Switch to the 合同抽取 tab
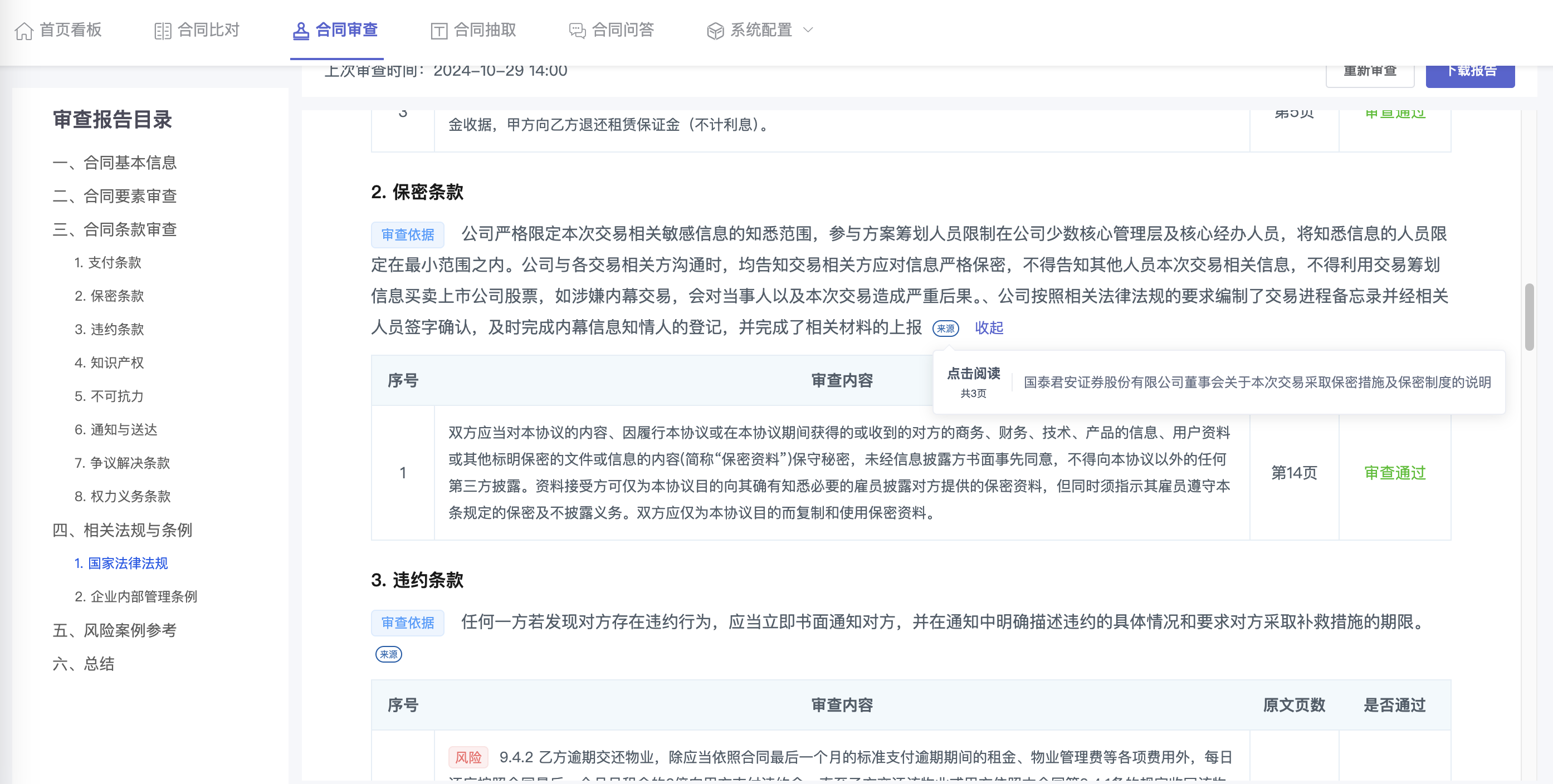This screenshot has width=1553, height=784. point(484,30)
